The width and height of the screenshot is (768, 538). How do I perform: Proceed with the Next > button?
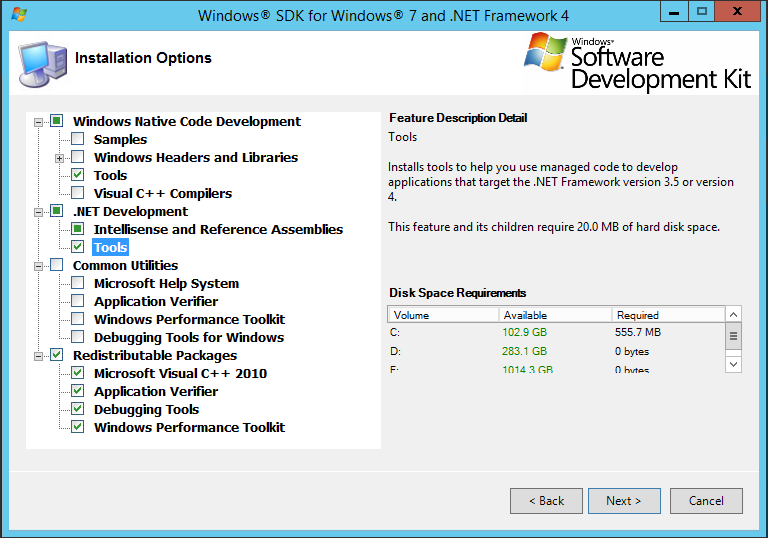click(x=624, y=501)
